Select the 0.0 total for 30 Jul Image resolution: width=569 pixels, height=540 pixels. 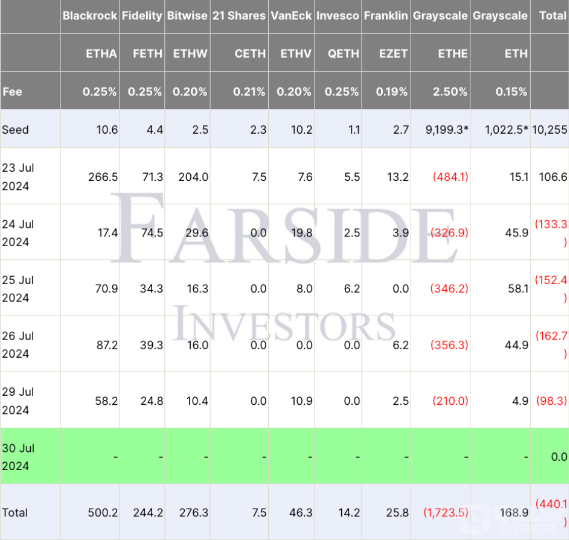(559, 457)
